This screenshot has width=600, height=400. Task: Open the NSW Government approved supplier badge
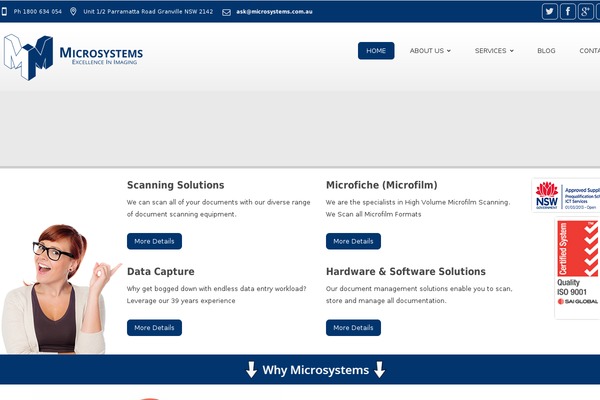pos(566,195)
